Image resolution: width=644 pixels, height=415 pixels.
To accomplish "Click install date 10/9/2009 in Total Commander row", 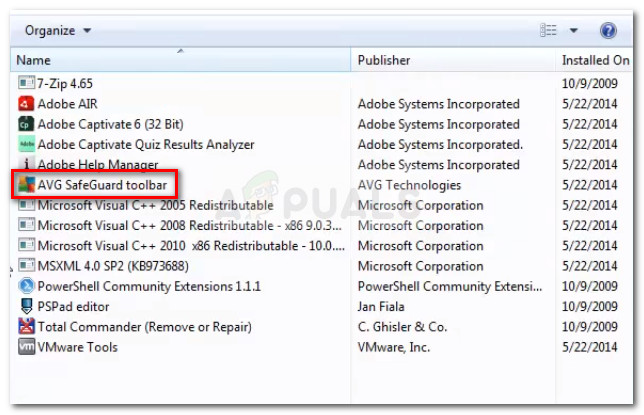I will coord(589,327).
